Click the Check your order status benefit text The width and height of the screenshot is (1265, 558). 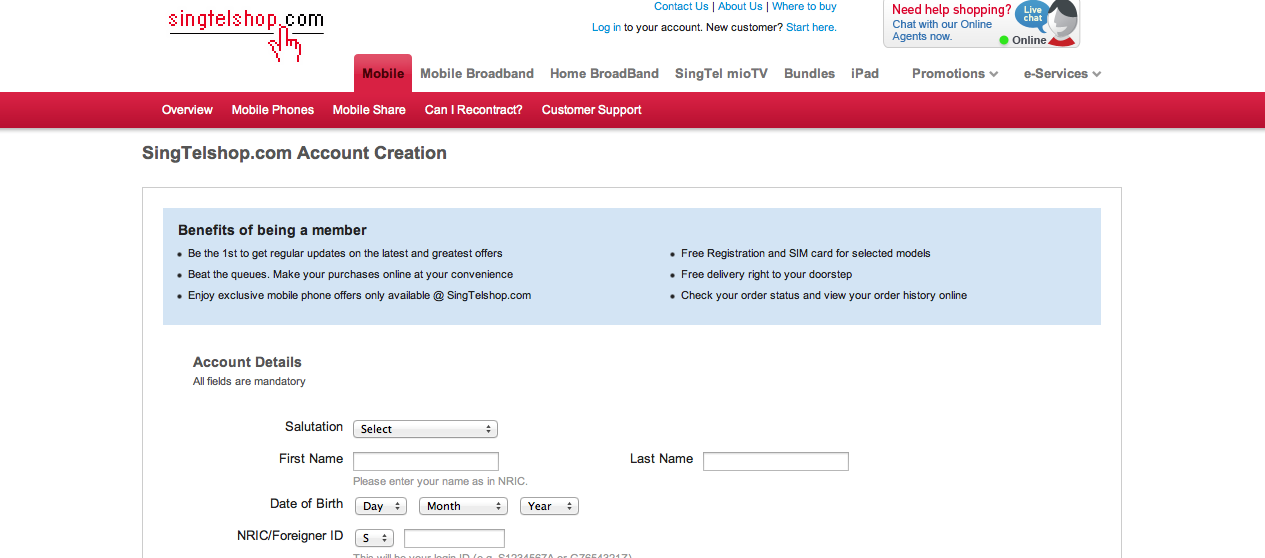[824, 295]
